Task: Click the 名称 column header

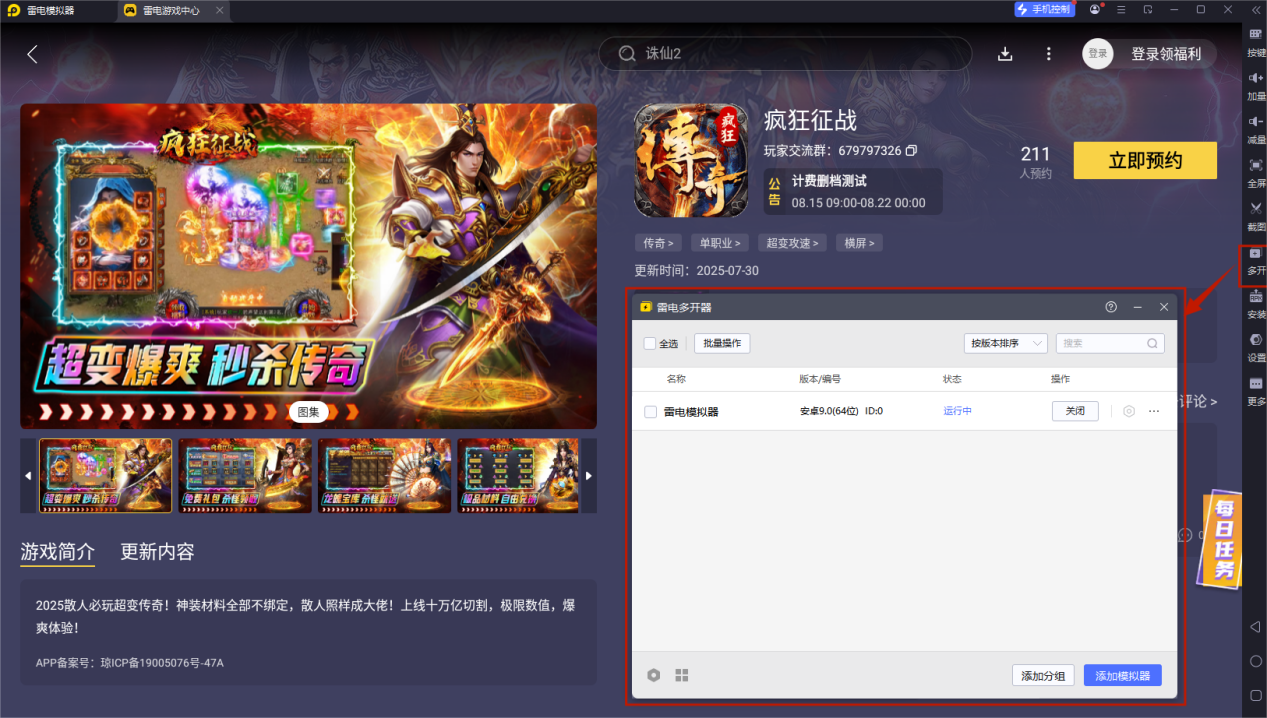Action: coord(676,379)
